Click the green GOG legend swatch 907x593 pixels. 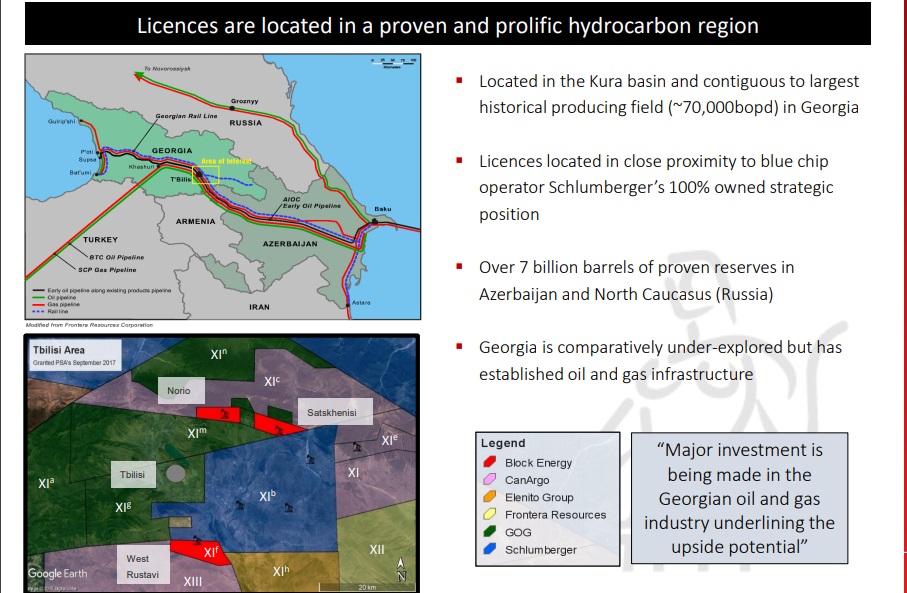tap(489, 532)
